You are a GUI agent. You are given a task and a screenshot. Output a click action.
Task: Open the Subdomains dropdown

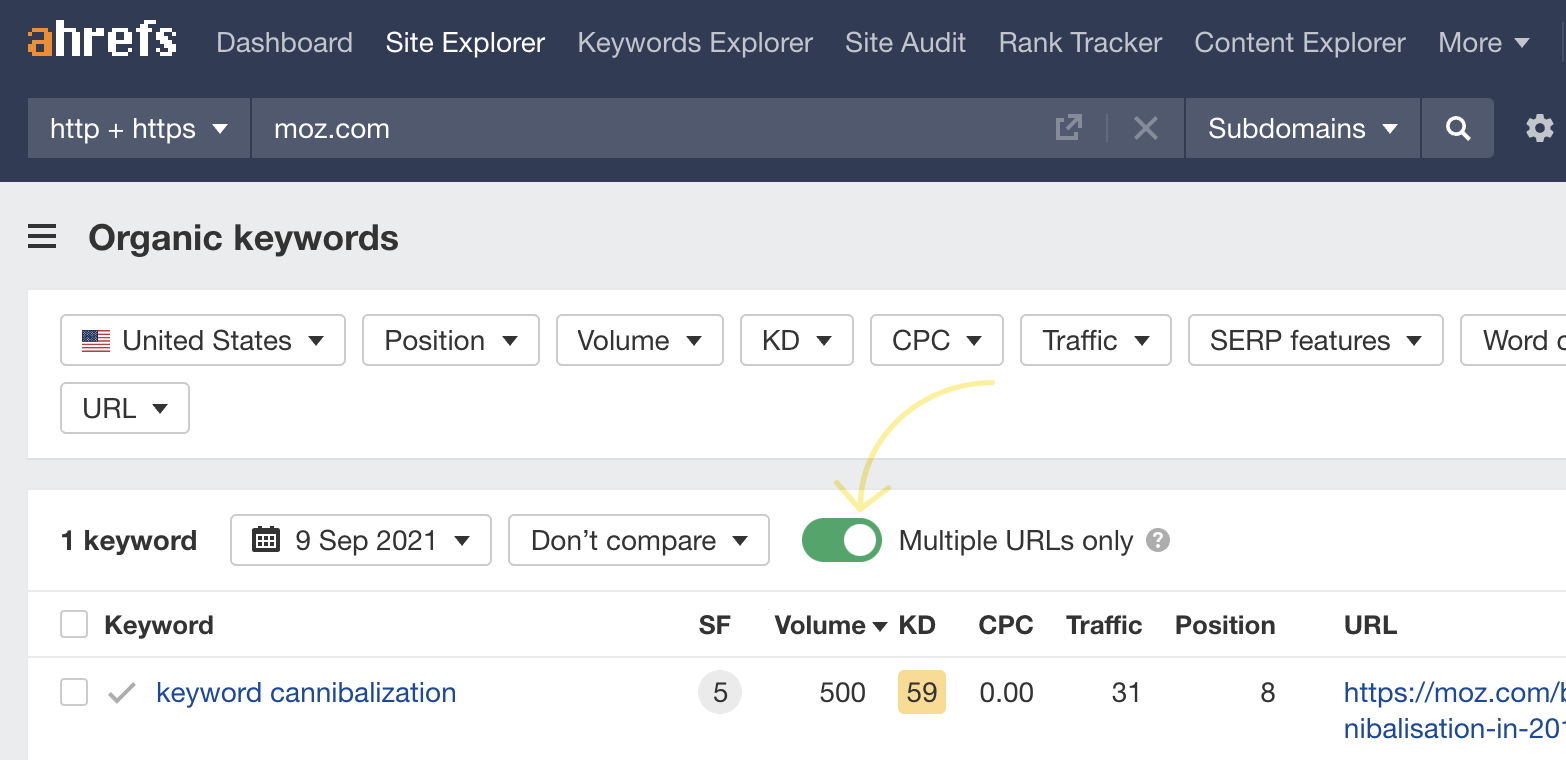pyautogui.click(x=1300, y=128)
